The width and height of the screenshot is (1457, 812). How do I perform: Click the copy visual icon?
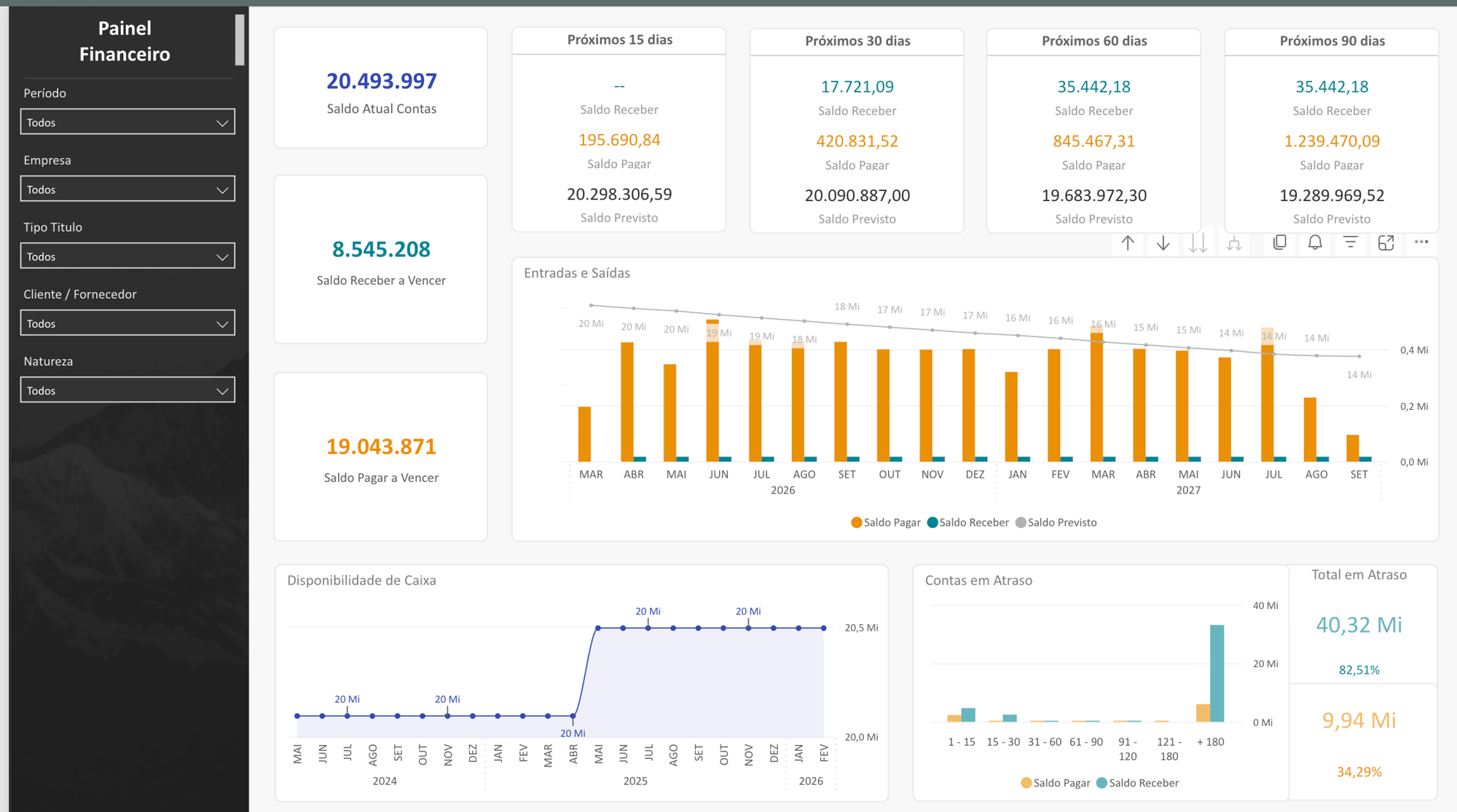[1280, 243]
